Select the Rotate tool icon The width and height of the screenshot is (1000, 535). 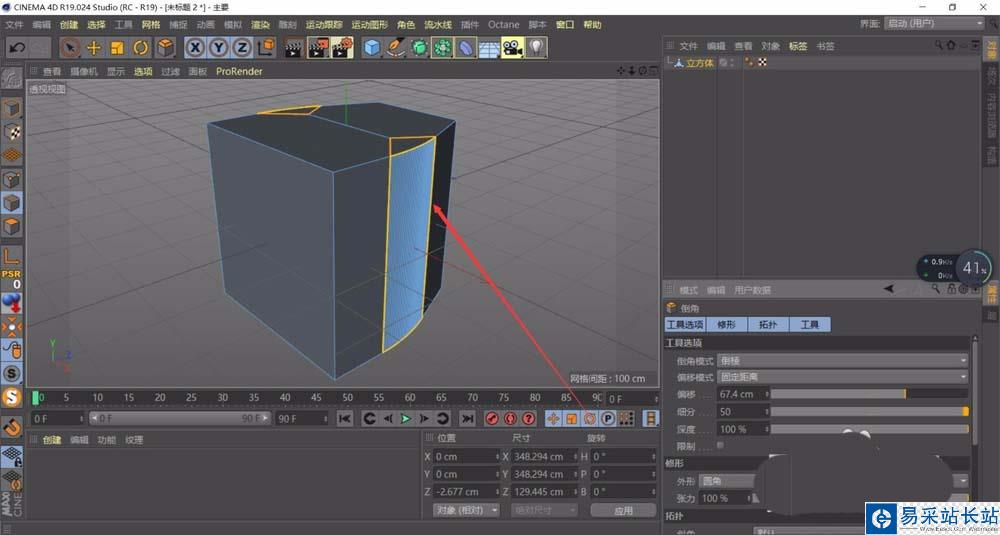pyautogui.click(x=141, y=47)
